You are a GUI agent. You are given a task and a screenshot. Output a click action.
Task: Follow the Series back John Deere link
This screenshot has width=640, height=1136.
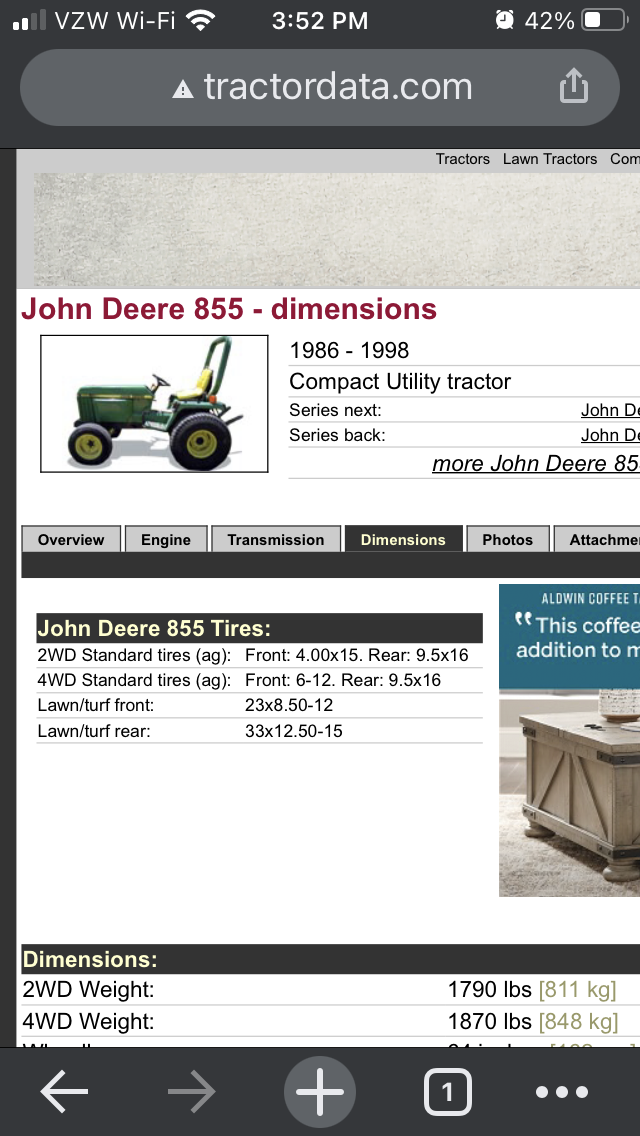point(609,435)
